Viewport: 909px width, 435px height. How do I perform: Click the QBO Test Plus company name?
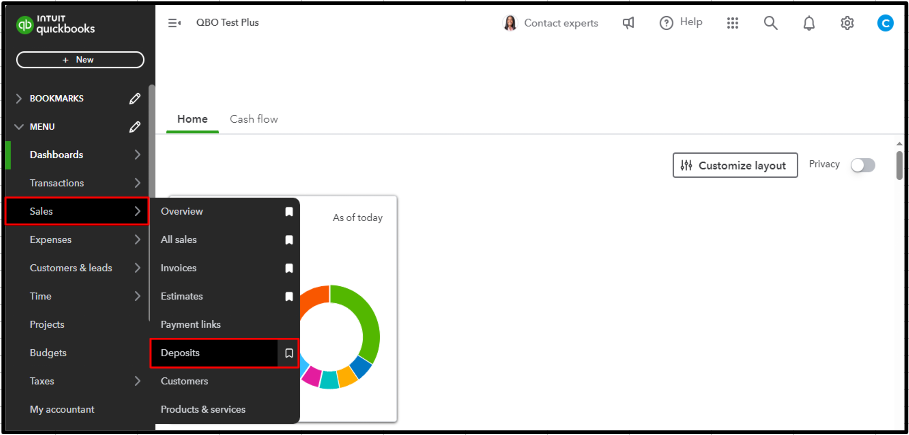tap(227, 23)
